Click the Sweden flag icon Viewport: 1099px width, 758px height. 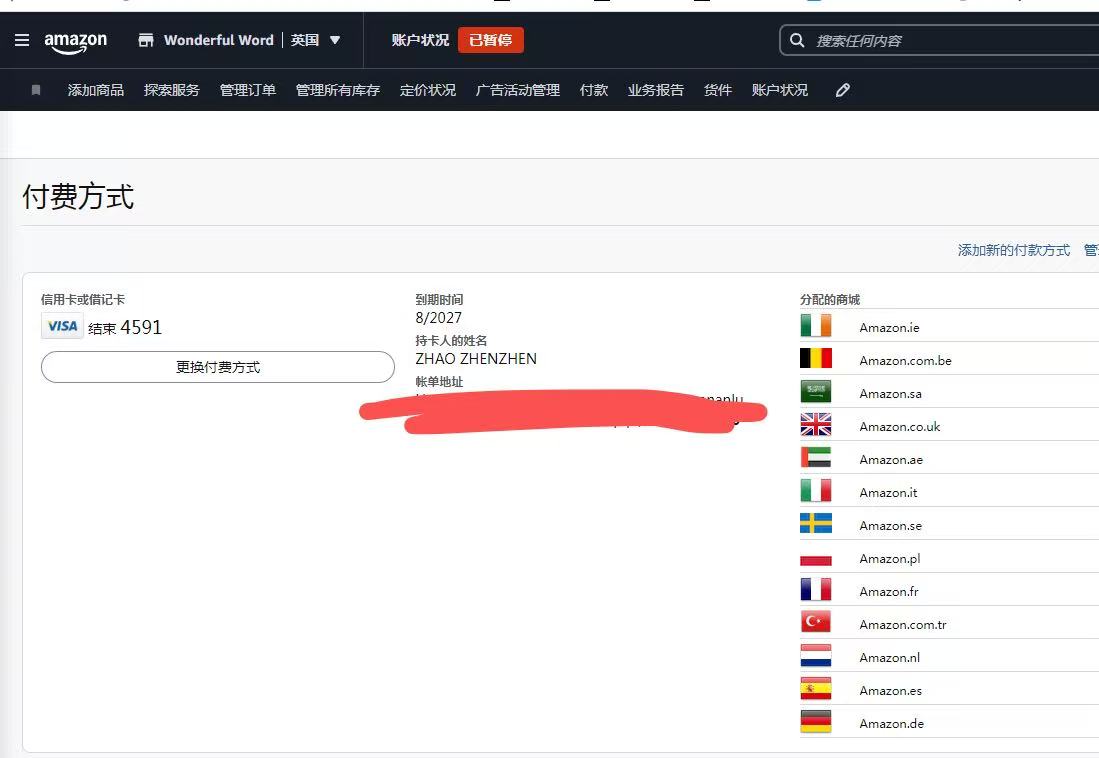pyautogui.click(x=816, y=523)
